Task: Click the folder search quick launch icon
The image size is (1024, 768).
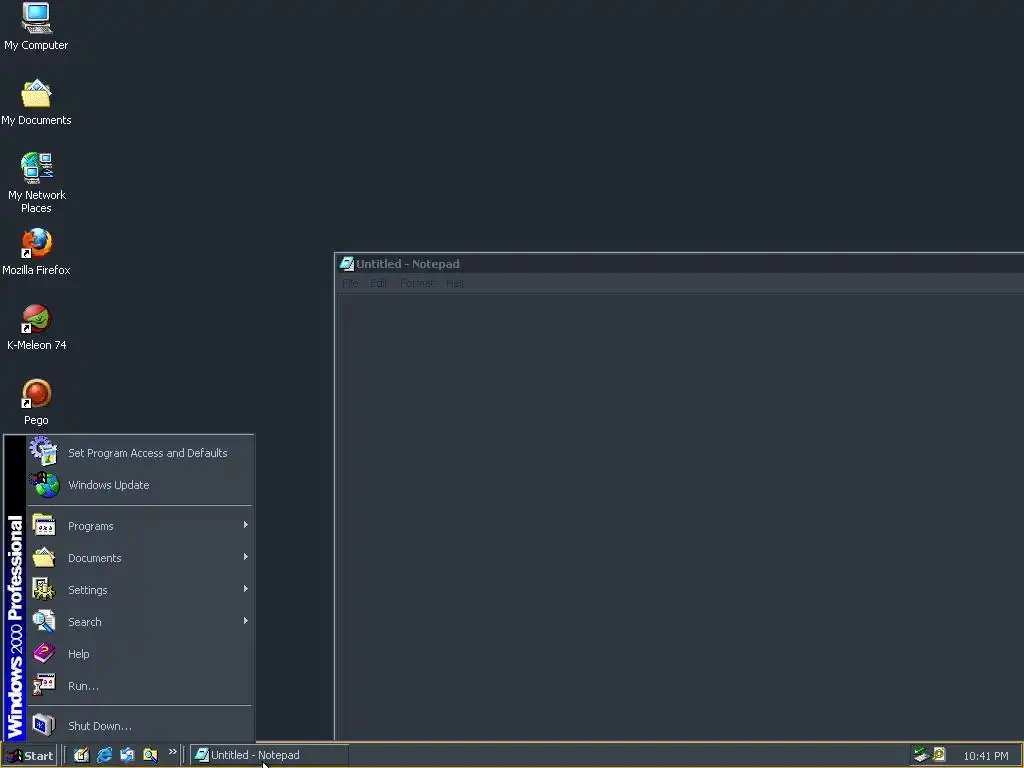Action: (x=150, y=755)
